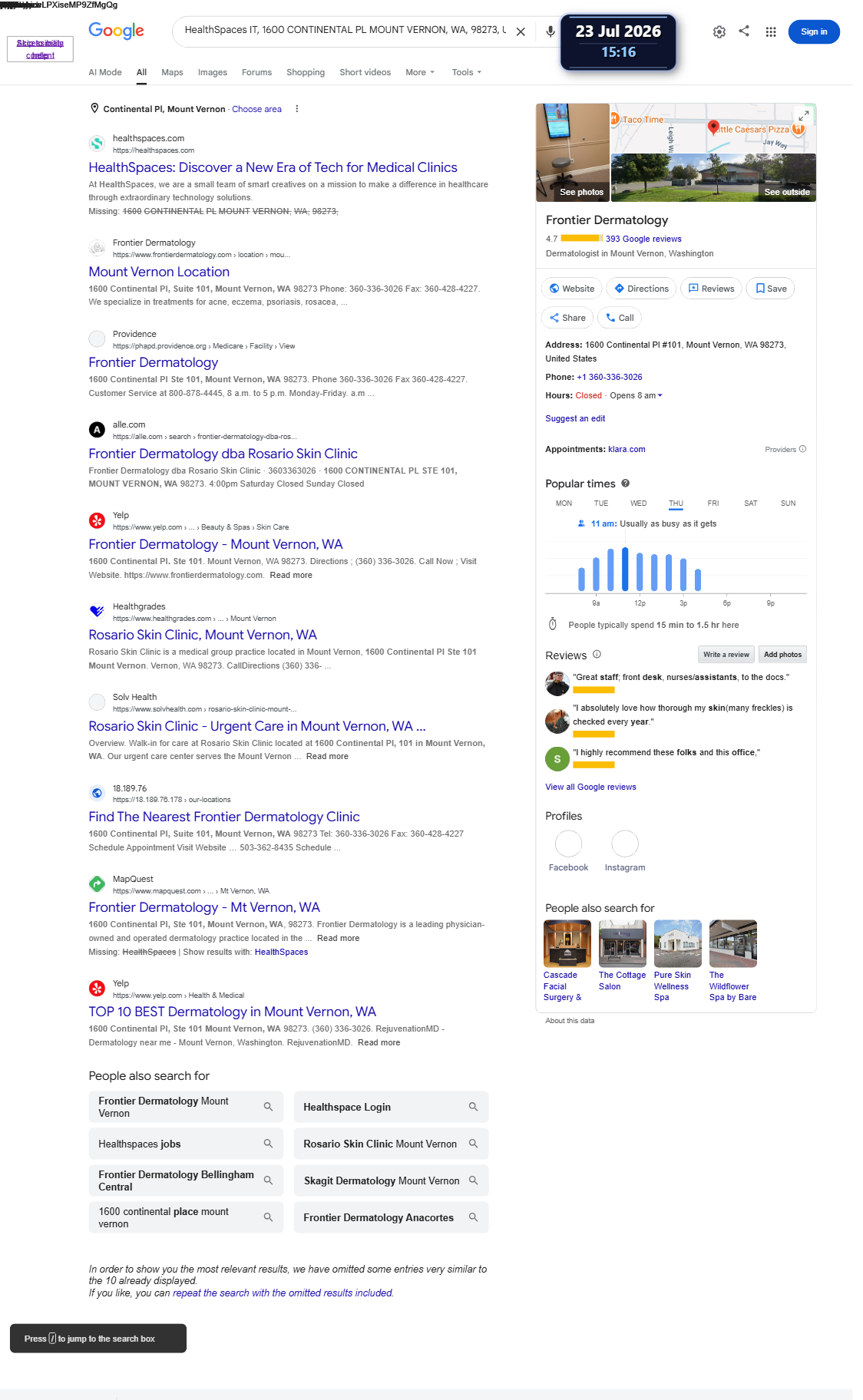Open the Reviews info icon
The image size is (863, 1400).
coord(597,655)
